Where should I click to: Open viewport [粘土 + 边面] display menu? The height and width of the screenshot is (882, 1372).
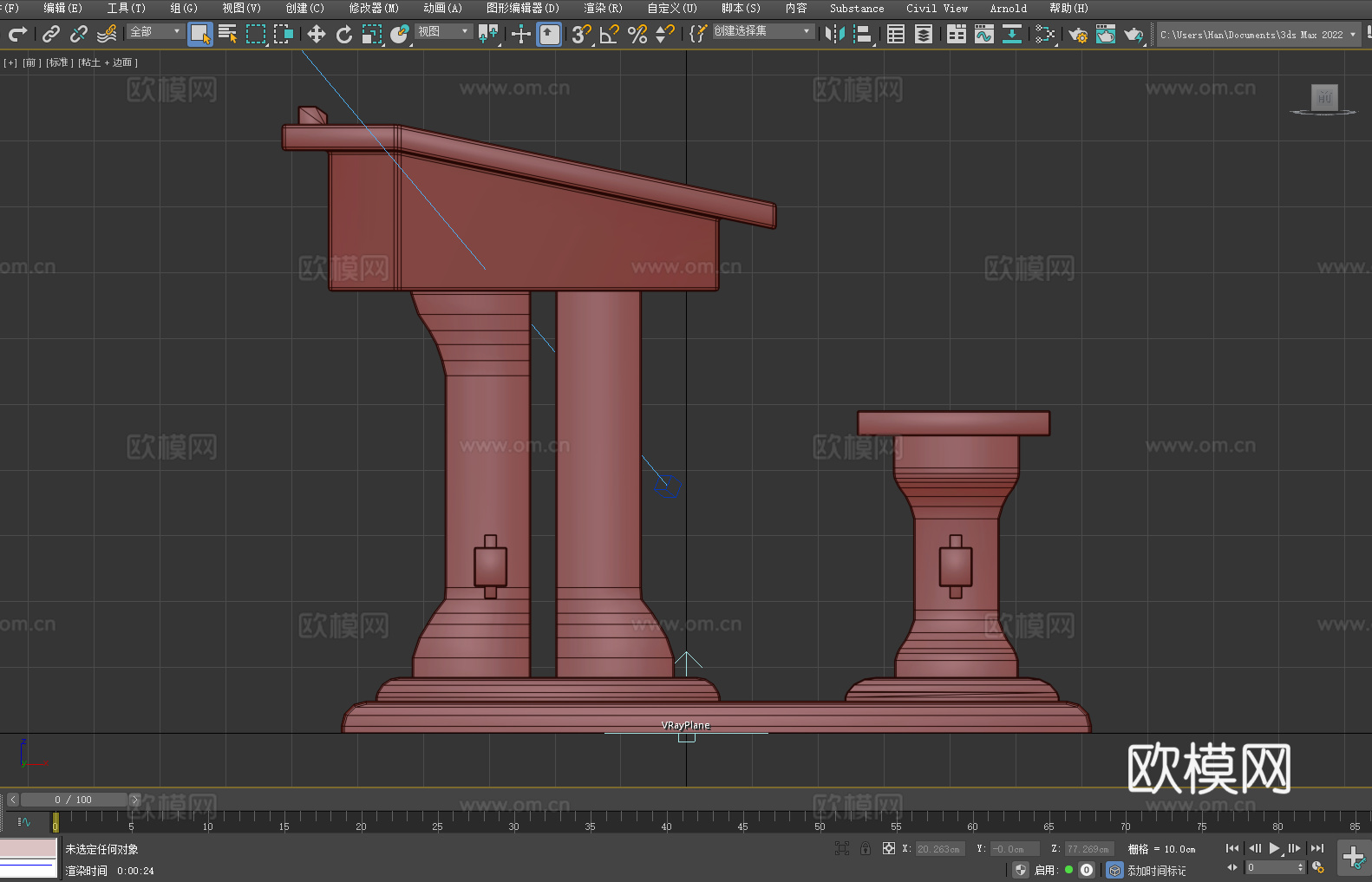(108, 62)
